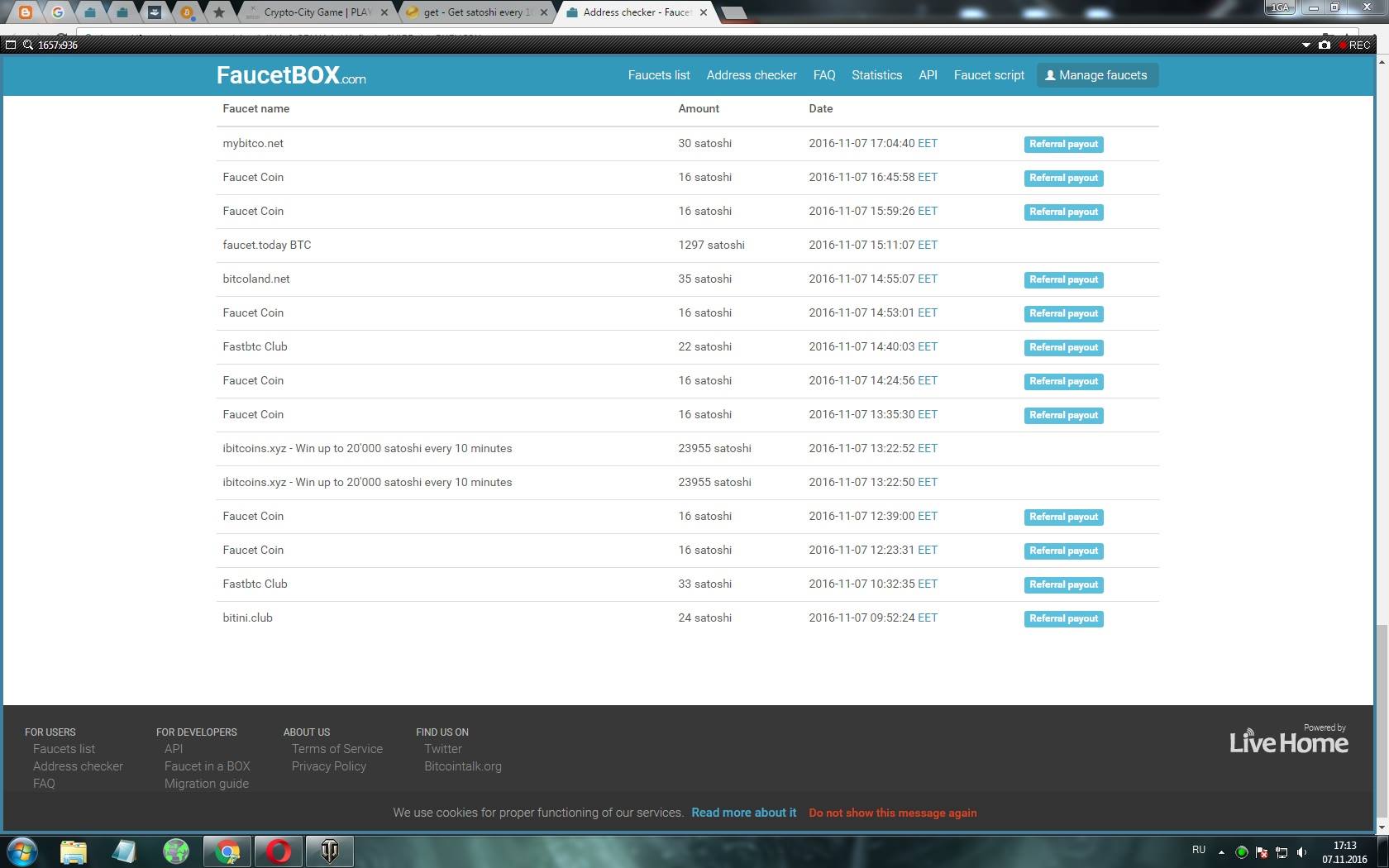The image size is (1389, 868).
Task: Click Referral payout for 33 satoshi Fastbtc Club
Action: click(x=1063, y=584)
